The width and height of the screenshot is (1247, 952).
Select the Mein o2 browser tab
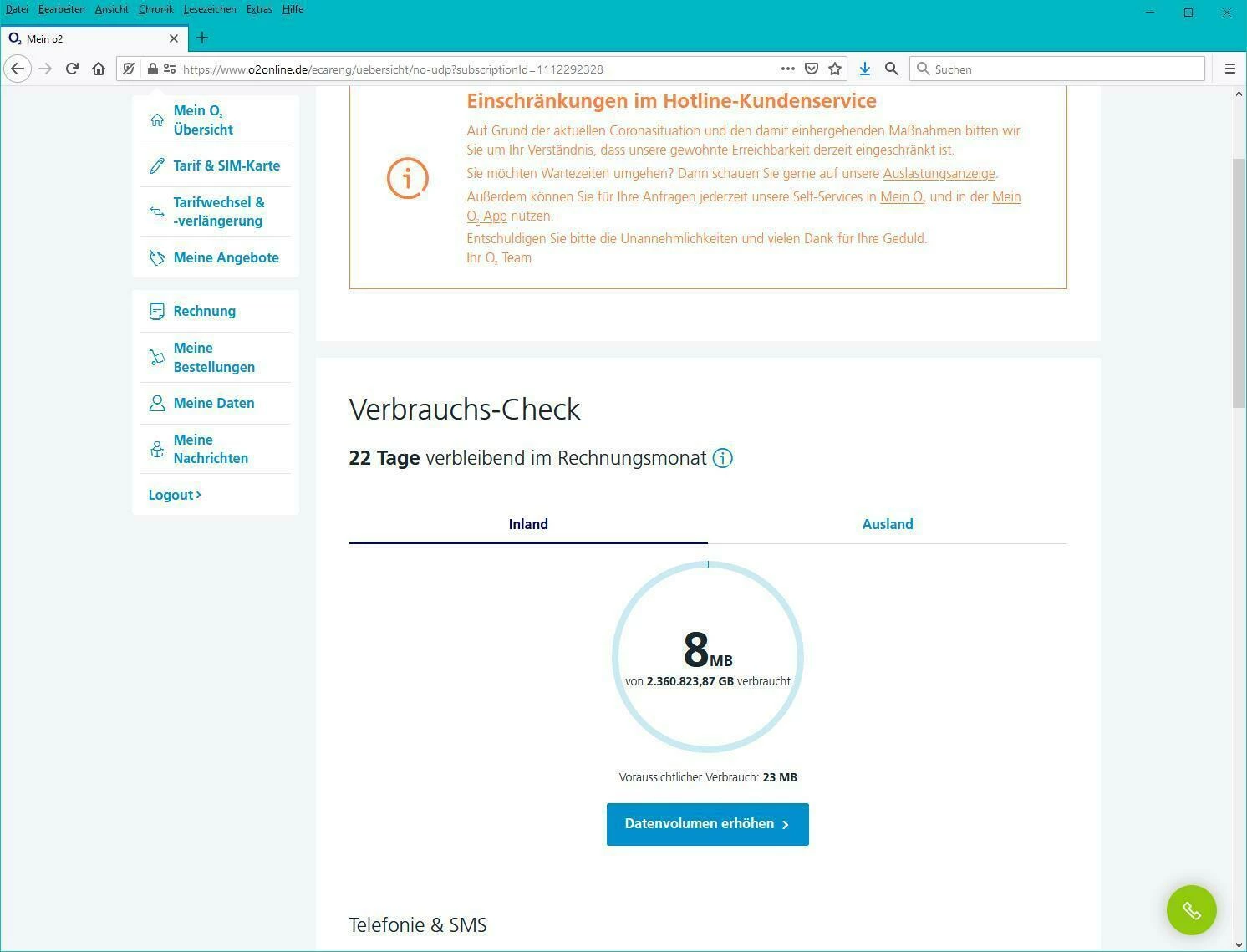pyautogui.click(x=94, y=38)
